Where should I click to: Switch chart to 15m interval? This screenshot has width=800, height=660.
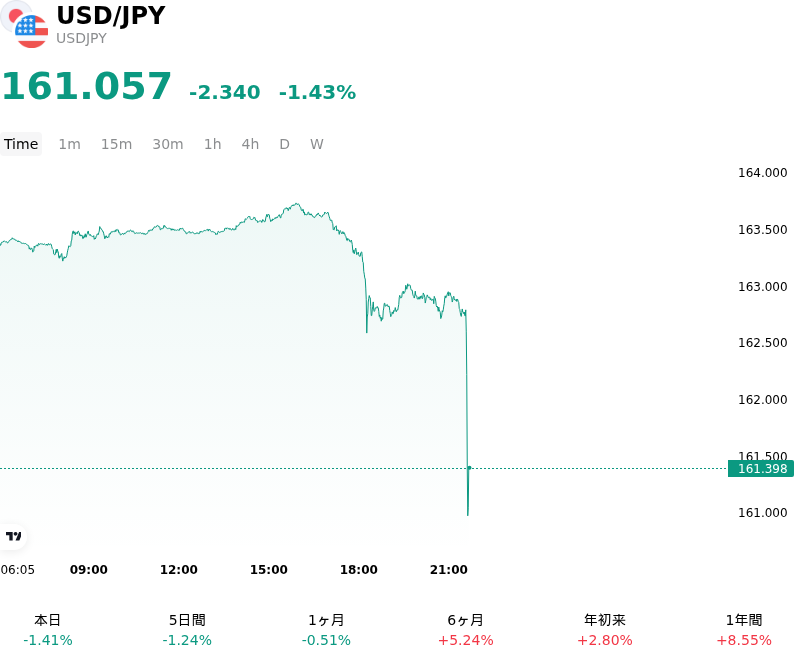(116, 144)
